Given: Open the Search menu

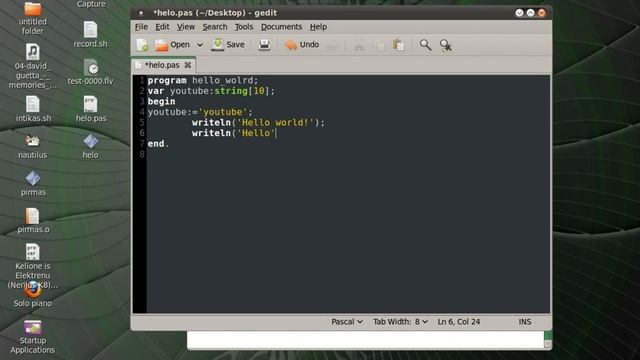Looking at the screenshot, I should (215, 27).
